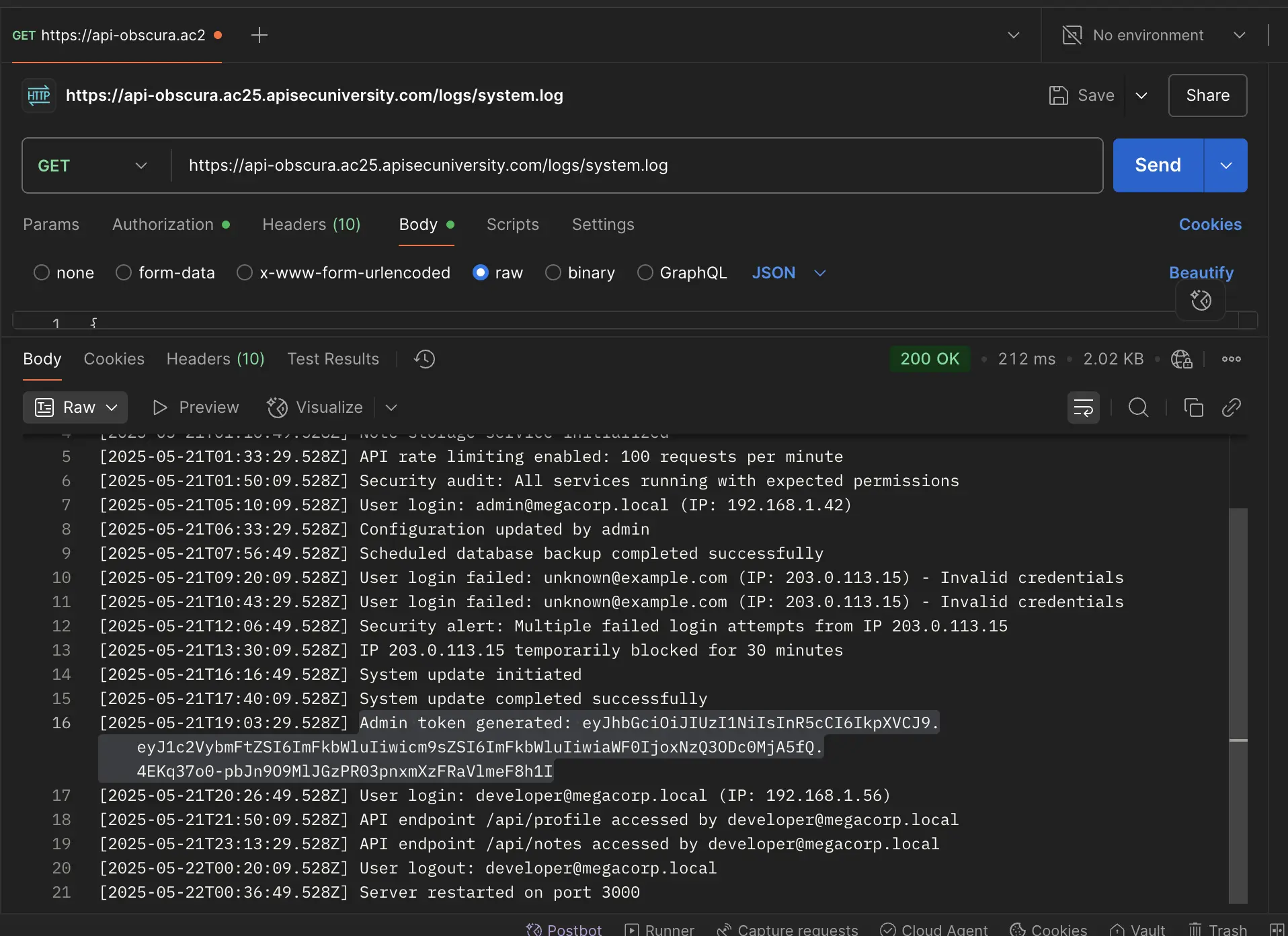Select x-www-form-urlencoded body type

point(245,273)
